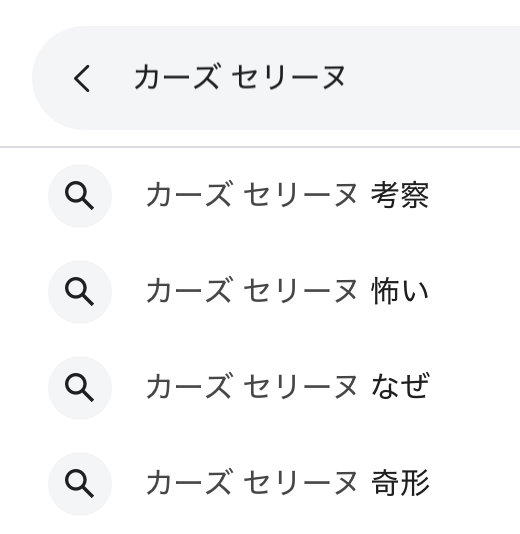Click blank row space right of 怖い suggestion

point(475,292)
